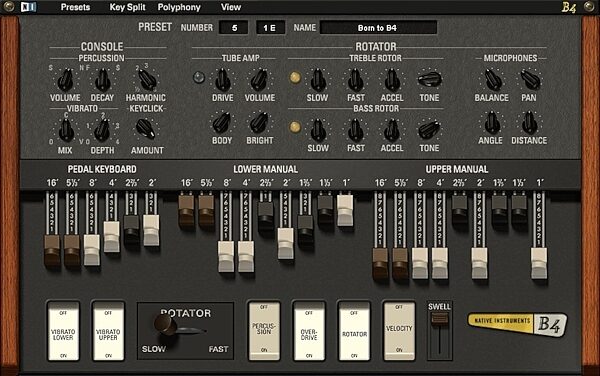The width and height of the screenshot is (600, 376).
Task: Click the Percussion Harmonic knob
Action: pos(147,80)
